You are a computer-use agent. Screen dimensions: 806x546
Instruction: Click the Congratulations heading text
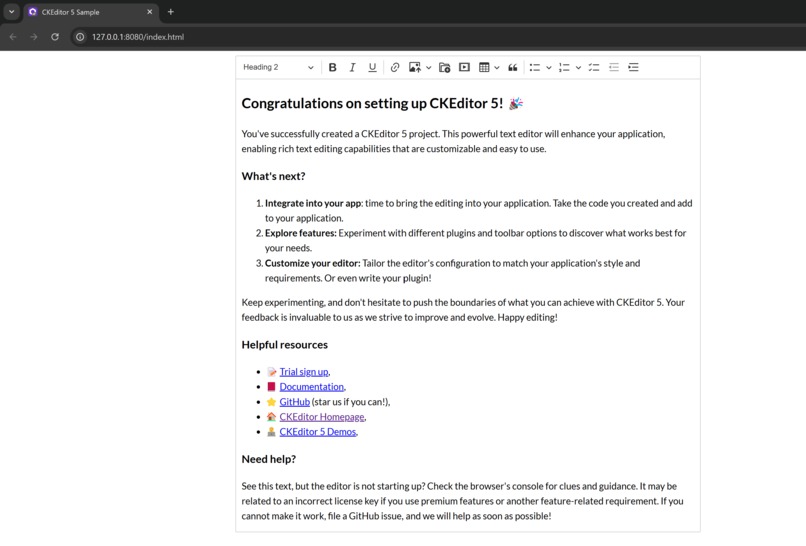(372, 103)
